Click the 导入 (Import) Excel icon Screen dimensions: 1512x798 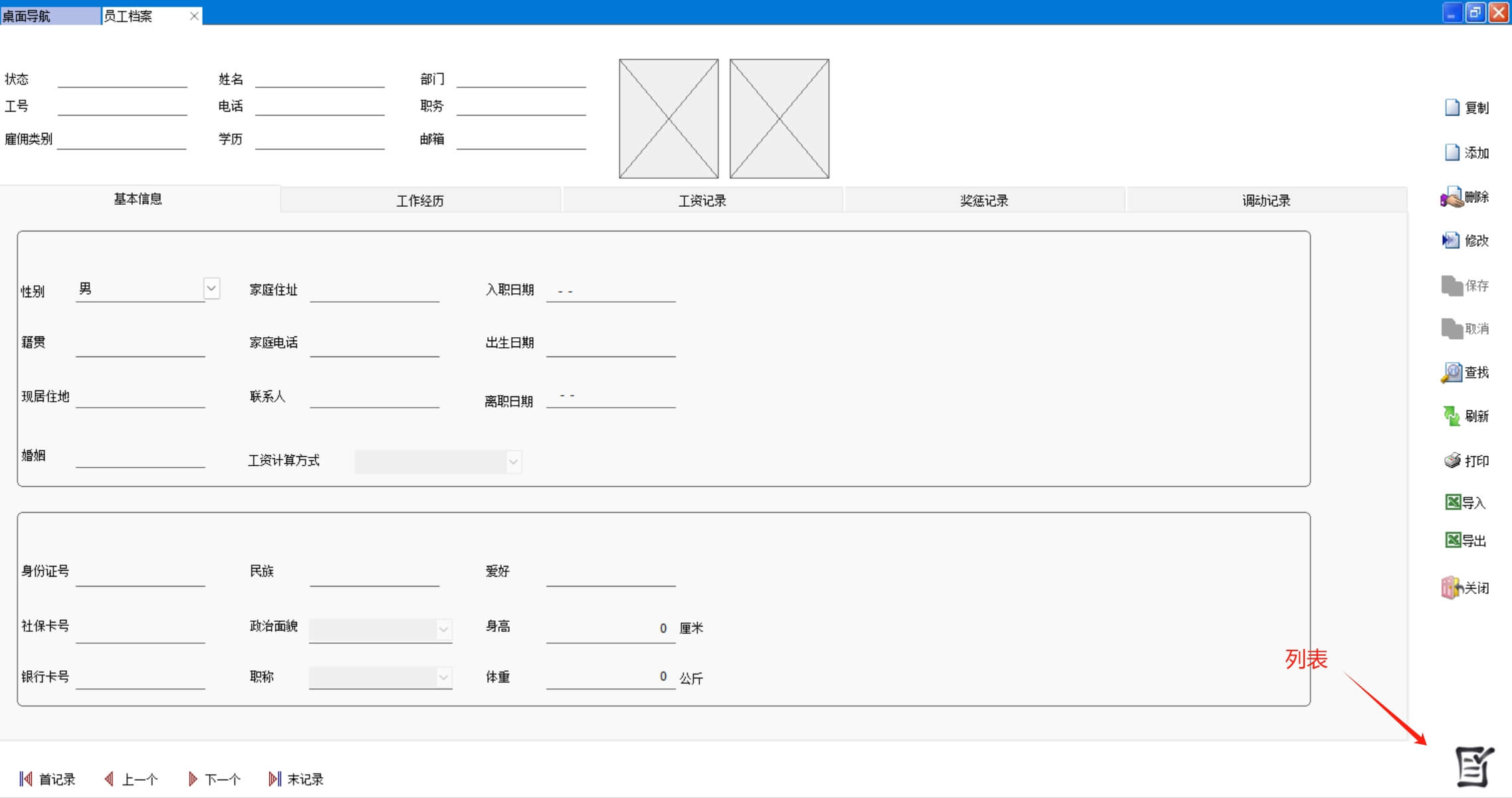[x=1453, y=502]
